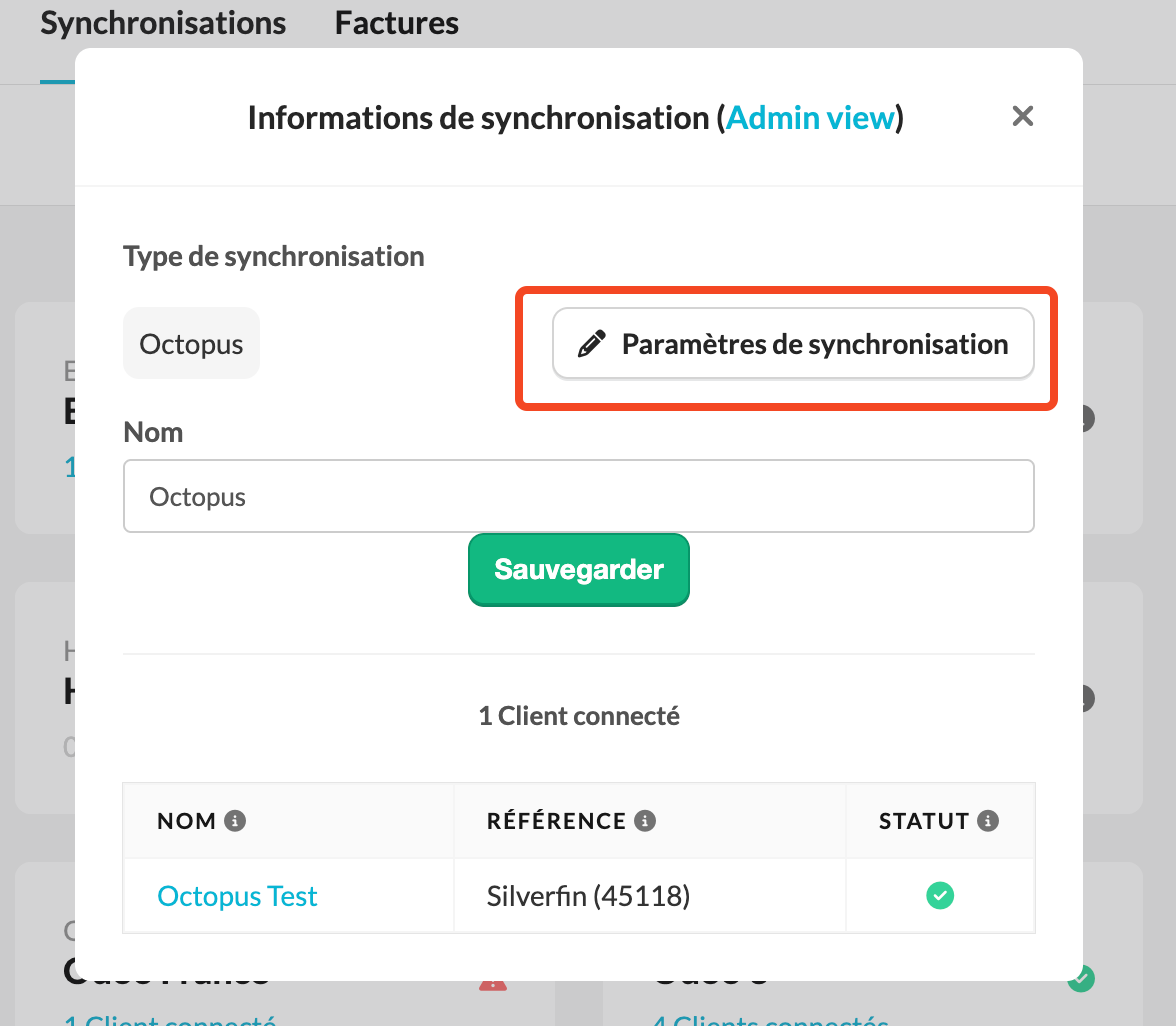
Task: Click the Silverfin (45118) reference cell
Action: point(588,896)
